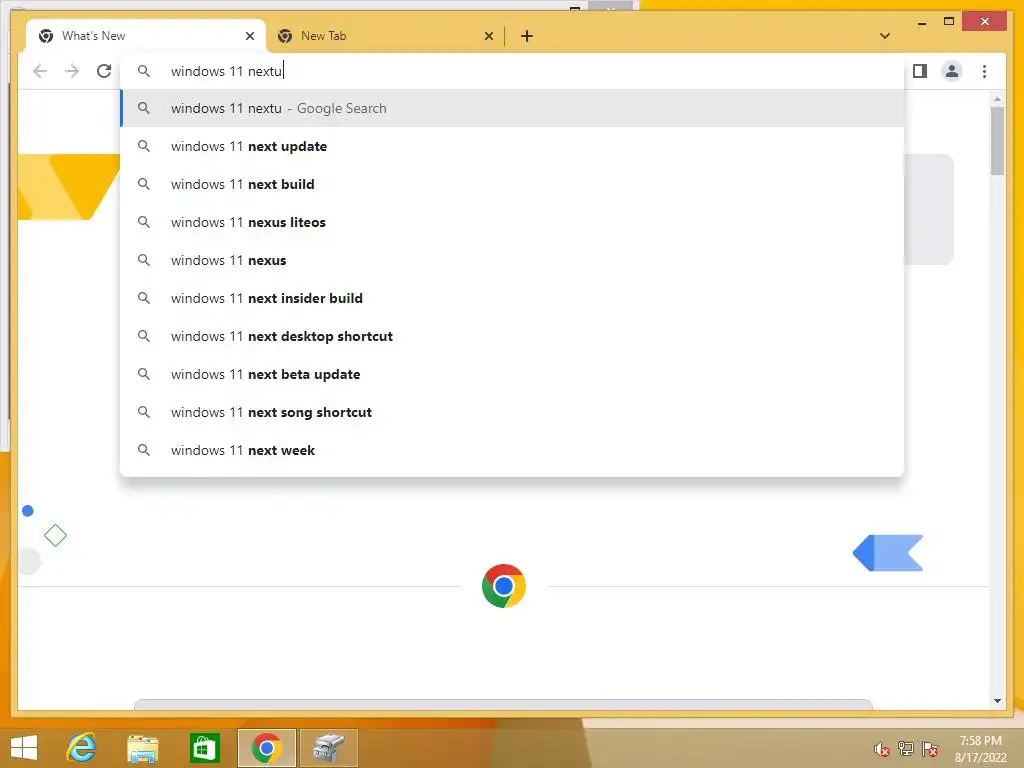Pick 'windows 11 next desktop shortcut' suggestion
Screen dimensions: 1024x768
pyautogui.click(x=512, y=336)
